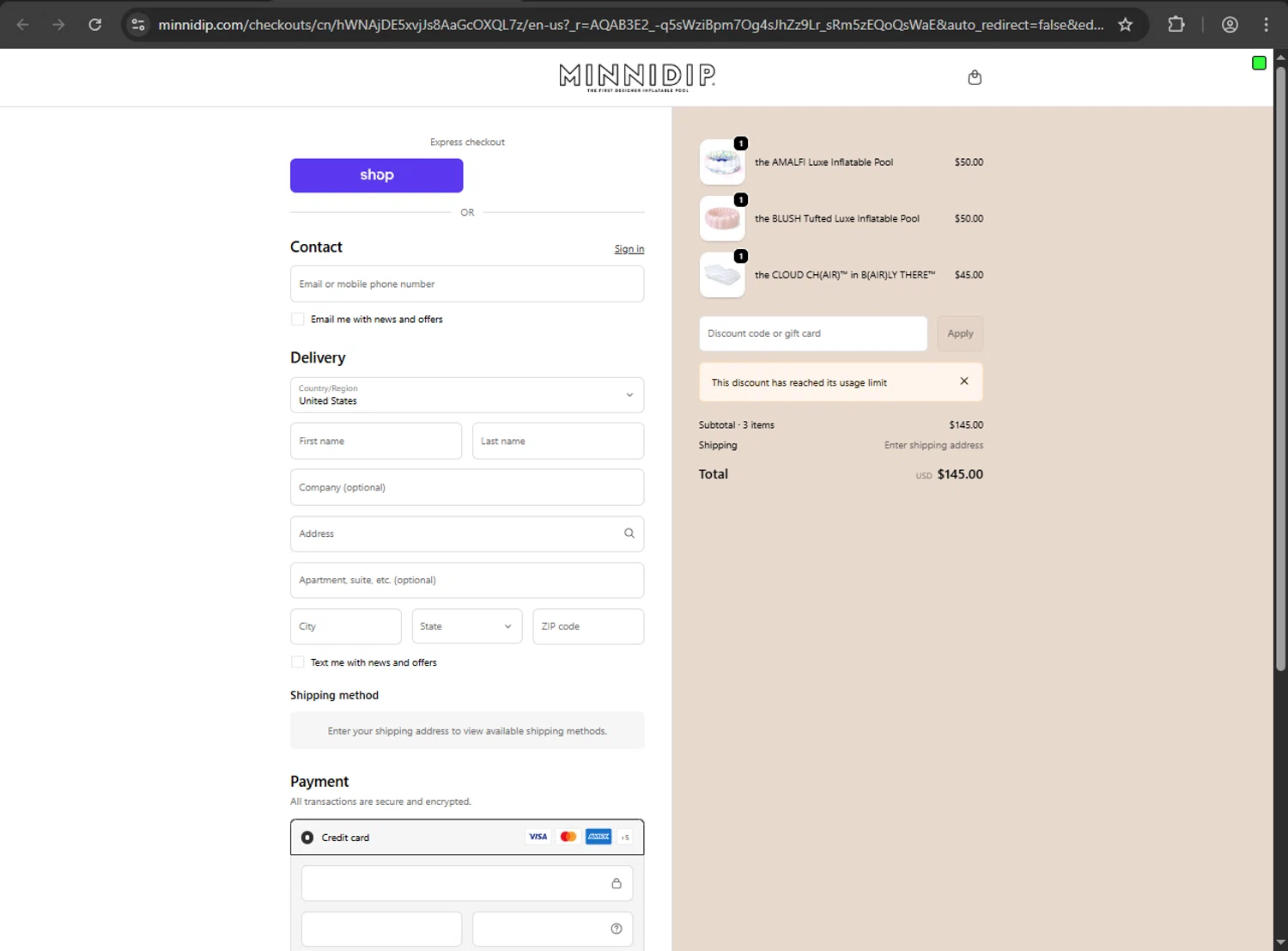
Task: Show the additional +5 payment brands badge
Action: pos(625,837)
